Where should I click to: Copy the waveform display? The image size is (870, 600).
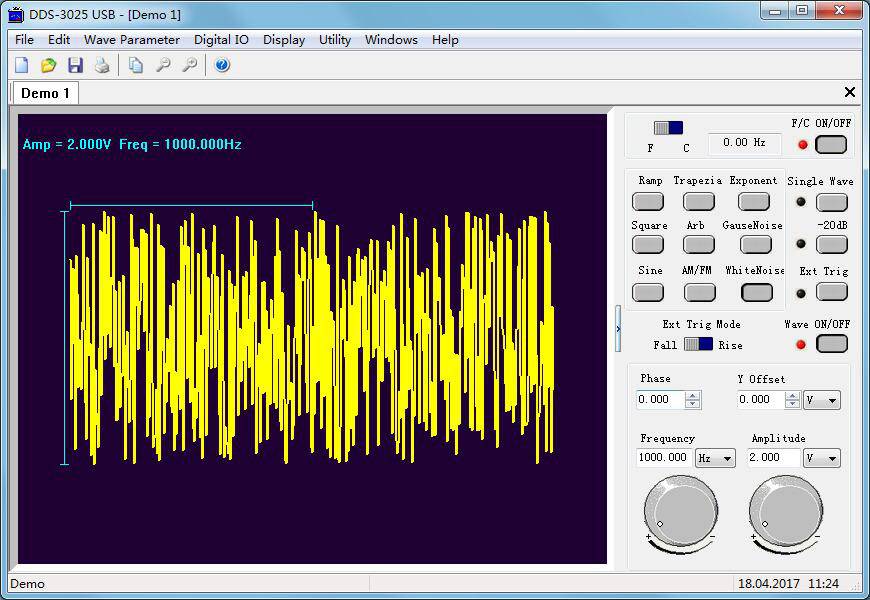[135, 64]
